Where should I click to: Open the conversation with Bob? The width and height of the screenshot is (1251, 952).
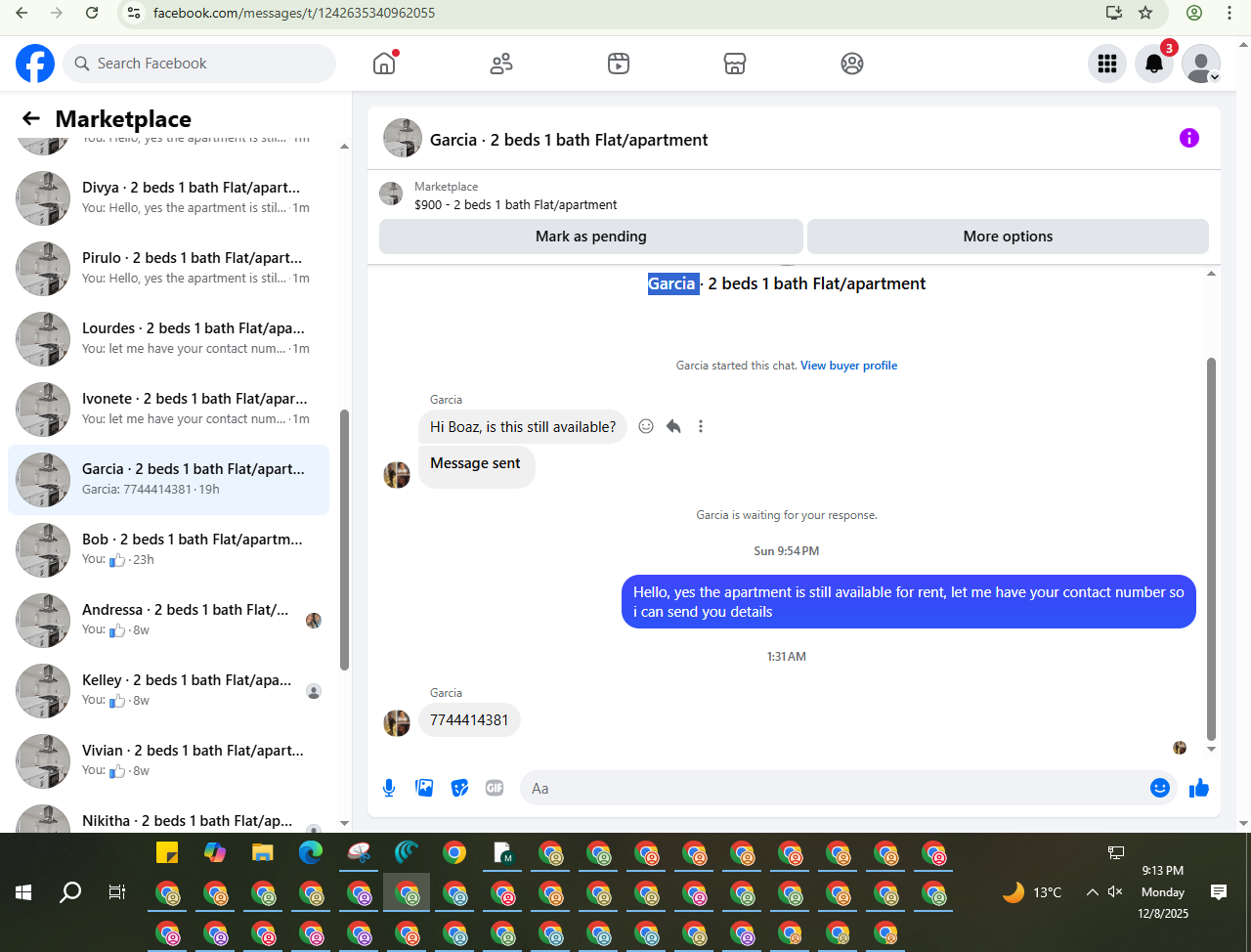click(x=168, y=549)
